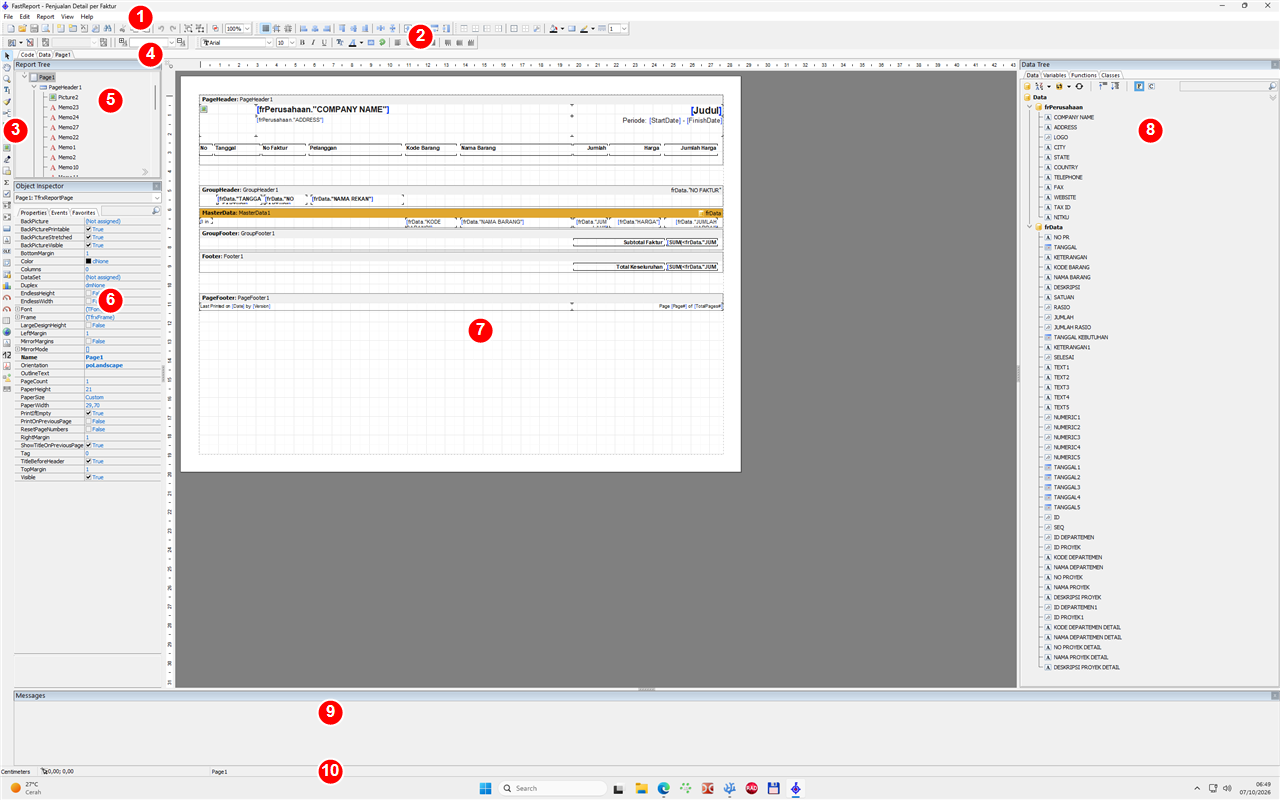This screenshot has height=800, width=1280.
Task: Click the Undo arrow icon
Action: tap(161, 29)
